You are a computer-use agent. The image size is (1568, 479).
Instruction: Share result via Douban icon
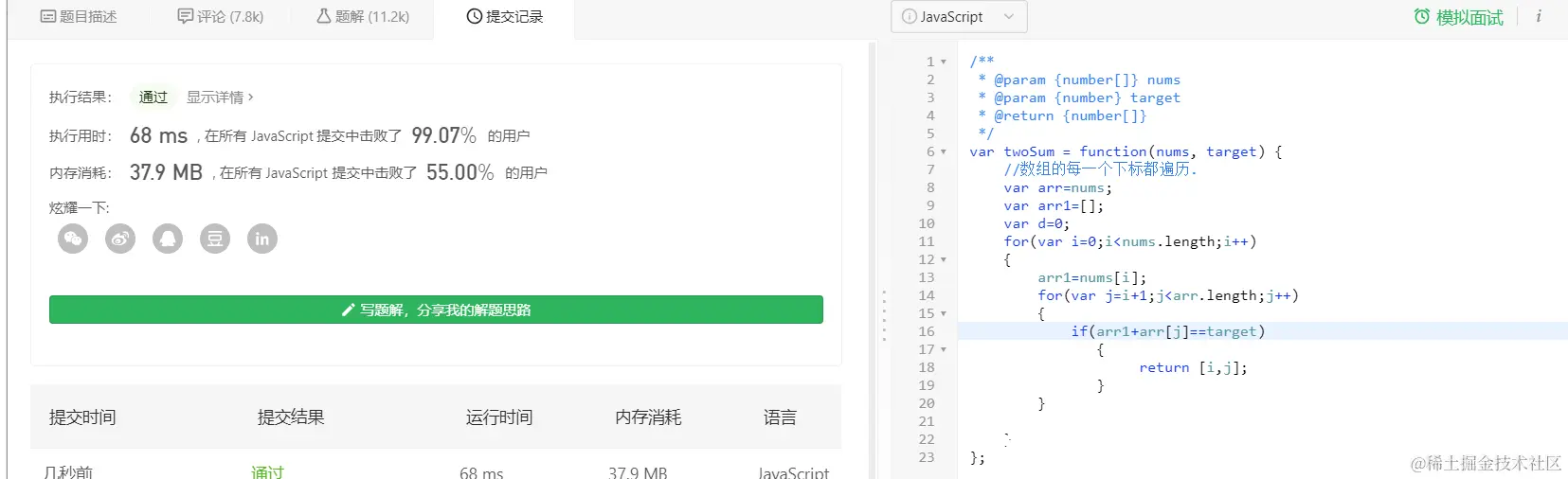pyautogui.click(x=215, y=239)
